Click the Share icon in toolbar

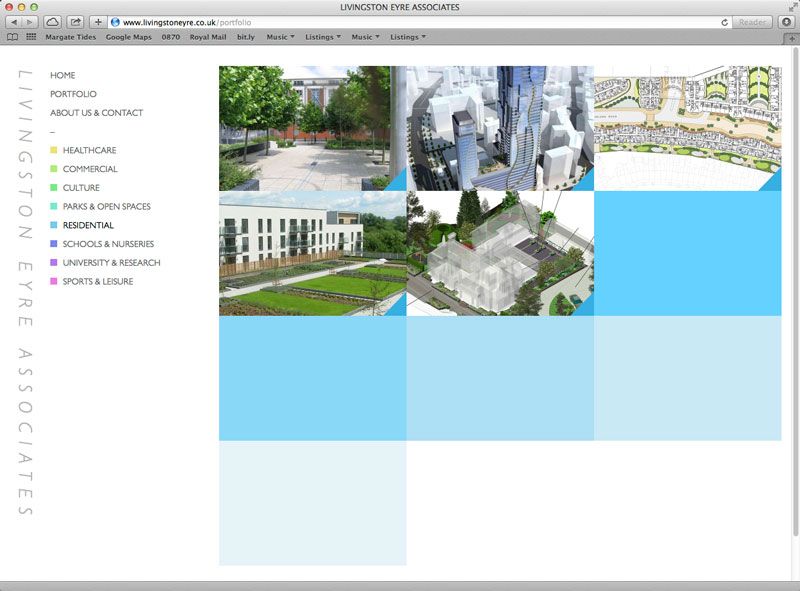(x=75, y=22)
